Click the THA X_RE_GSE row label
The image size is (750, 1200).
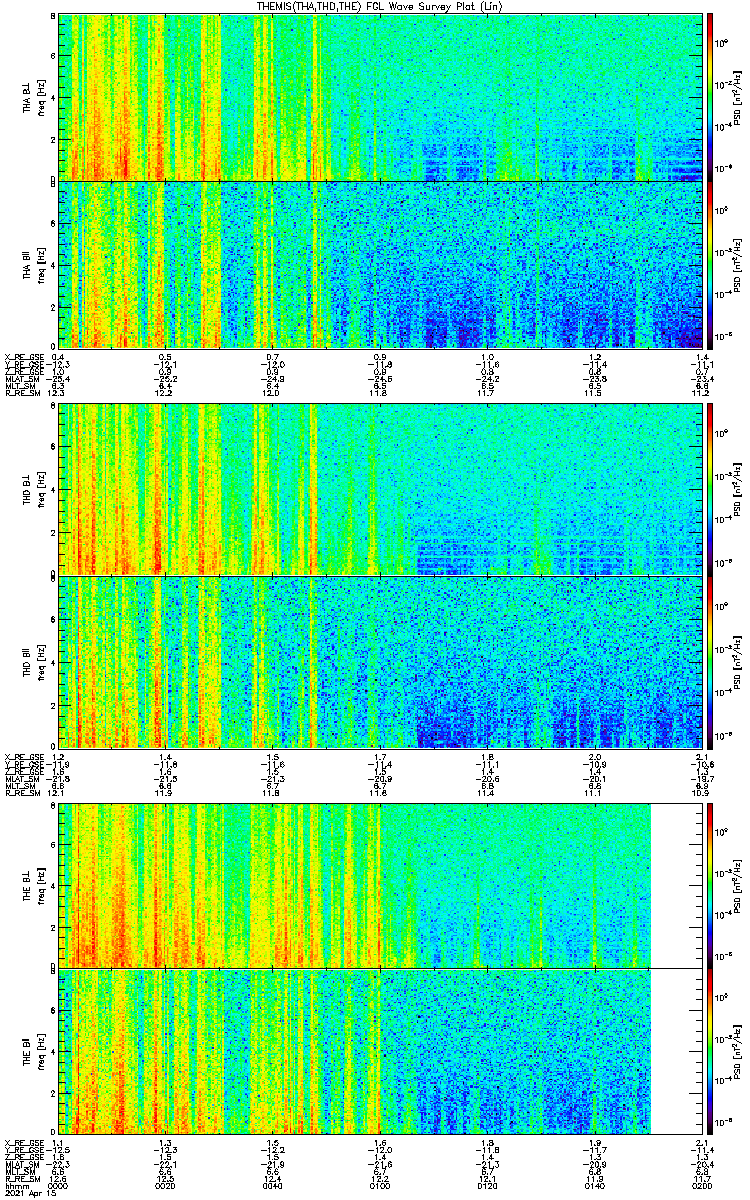(23, 356)
